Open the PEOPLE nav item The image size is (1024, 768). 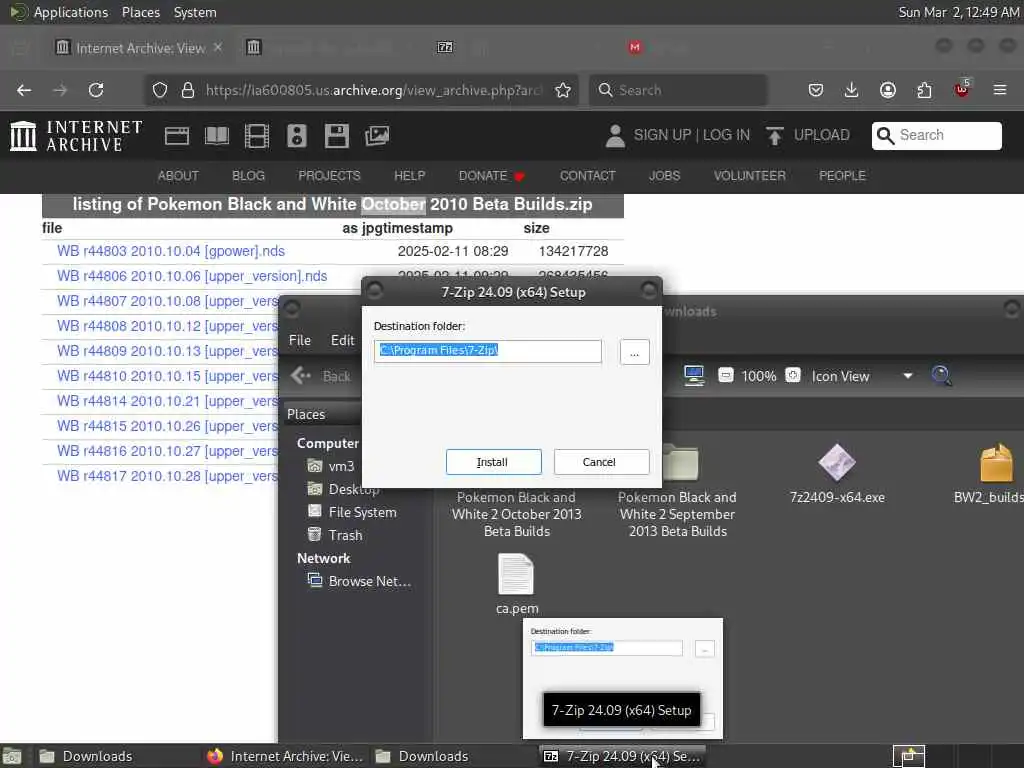[842, 176]
